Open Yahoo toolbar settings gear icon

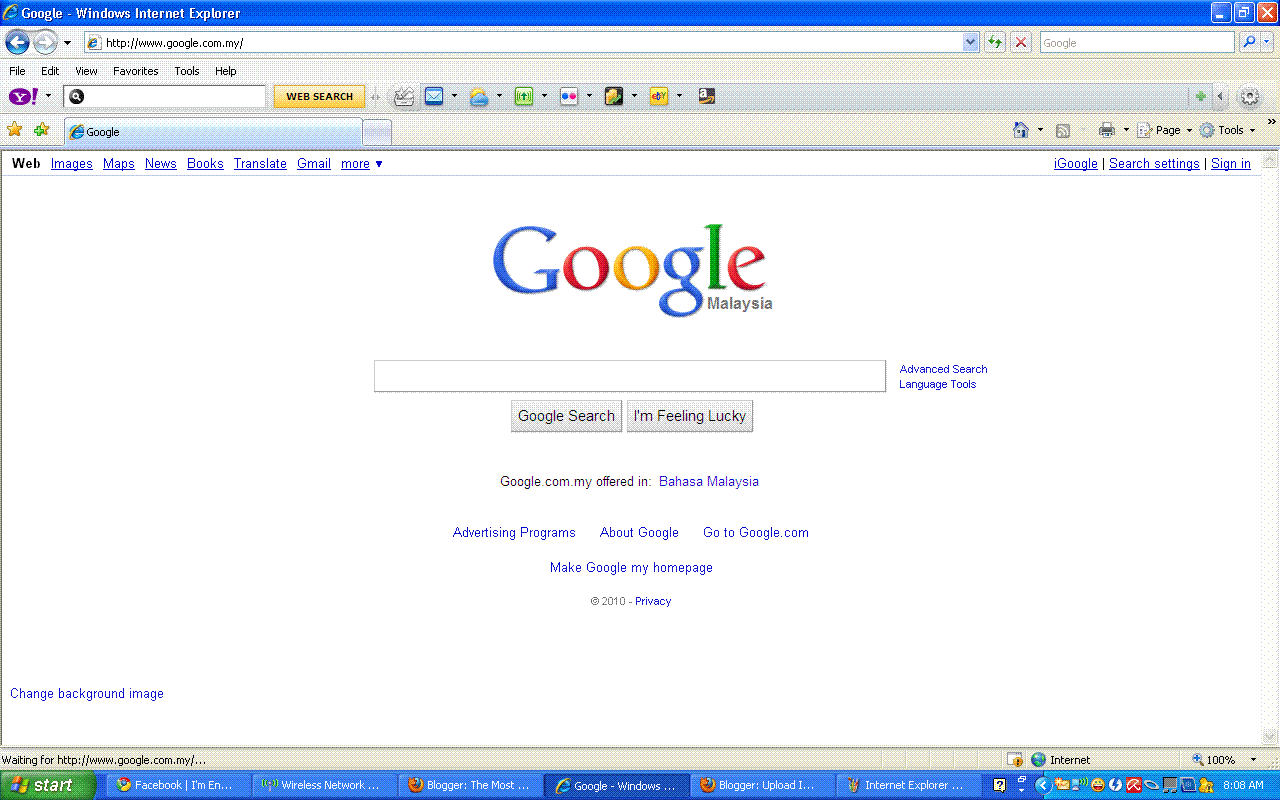point(1249,97)
